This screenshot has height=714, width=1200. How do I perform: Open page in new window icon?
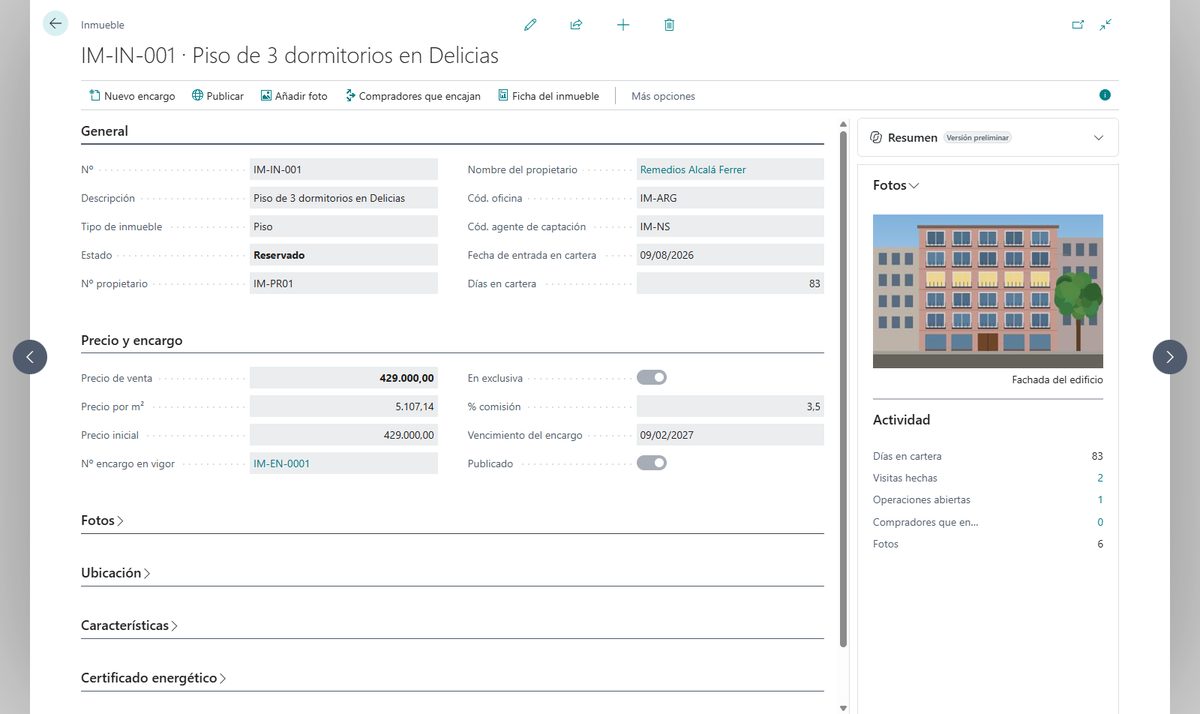click(1078, 24)
